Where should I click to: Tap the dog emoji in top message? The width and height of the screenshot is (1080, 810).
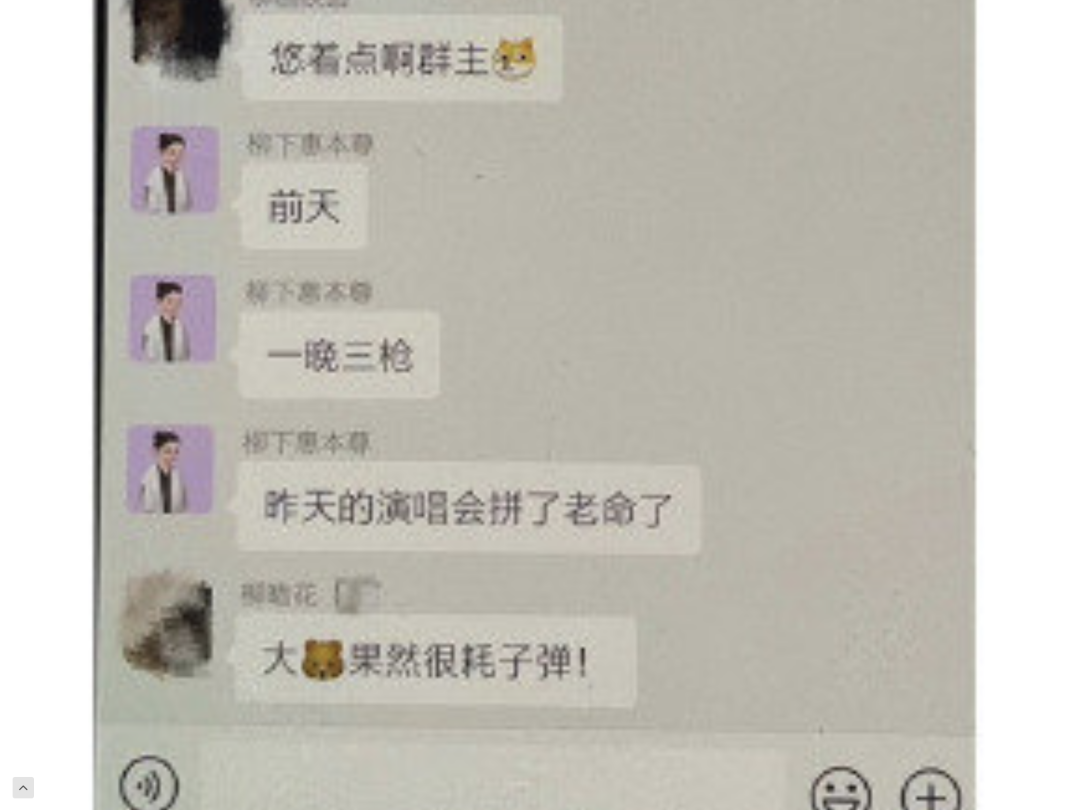tap(515, 59)
